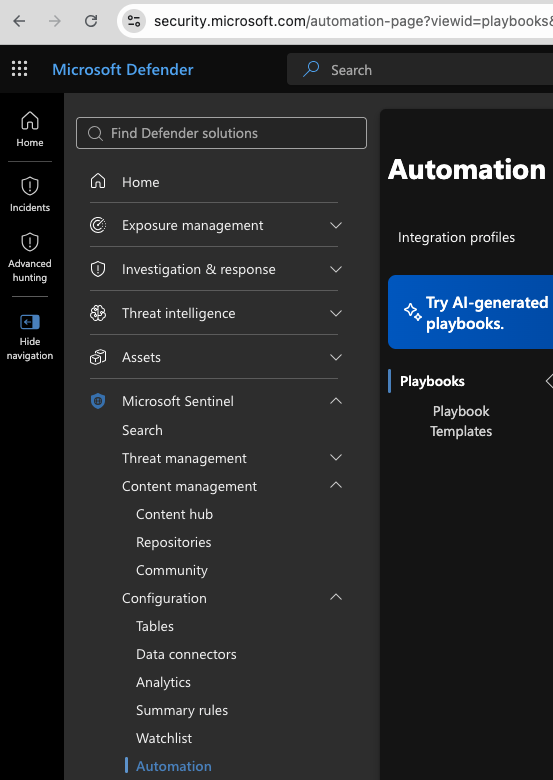This screenshot has width=553, height=780.
Task: Open Watchlist
Action: click(x=164, y=738)
